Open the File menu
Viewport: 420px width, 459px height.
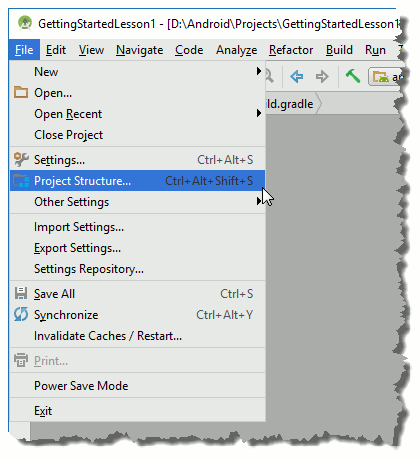pos(24,50)
